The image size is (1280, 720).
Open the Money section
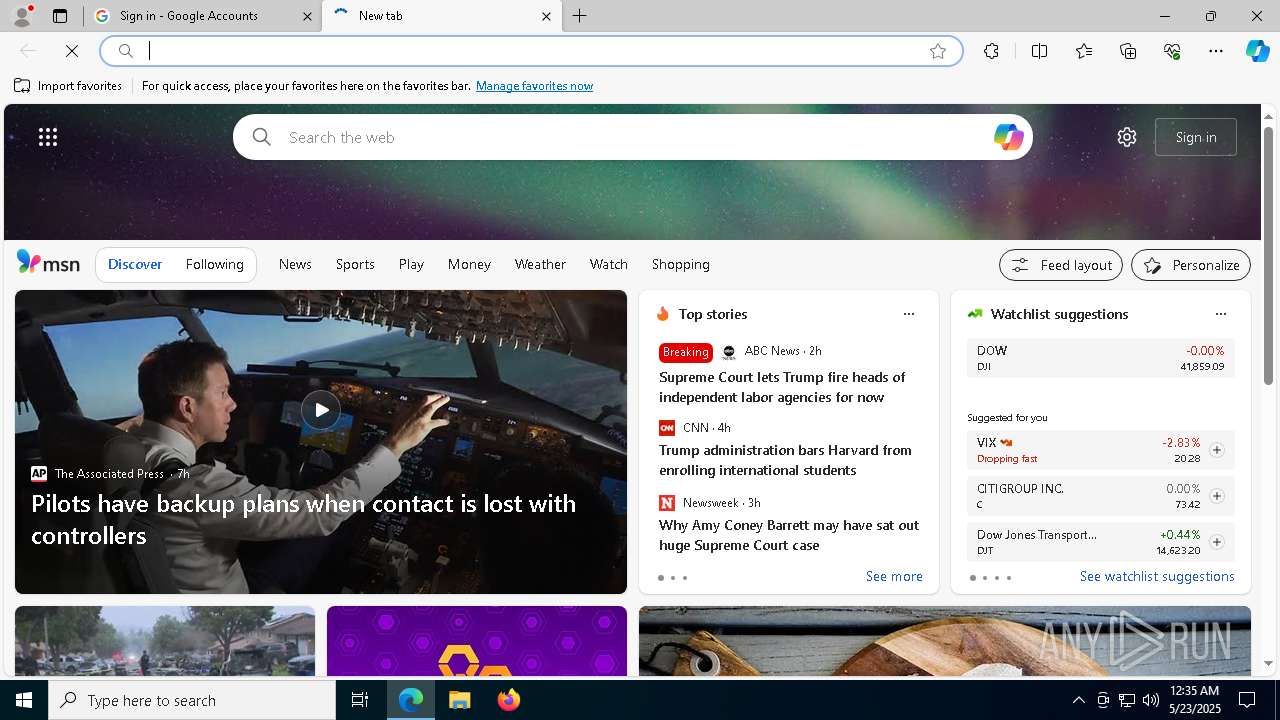[x=469, y=264]
